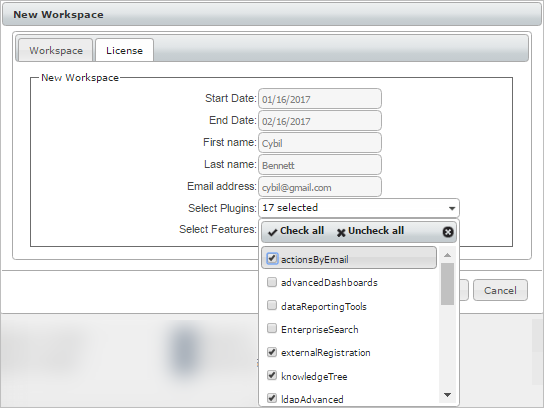Collapse the Select Plugins dropdown arrow
The height and width of the screenshot is (408, 544).
(452, 209)
